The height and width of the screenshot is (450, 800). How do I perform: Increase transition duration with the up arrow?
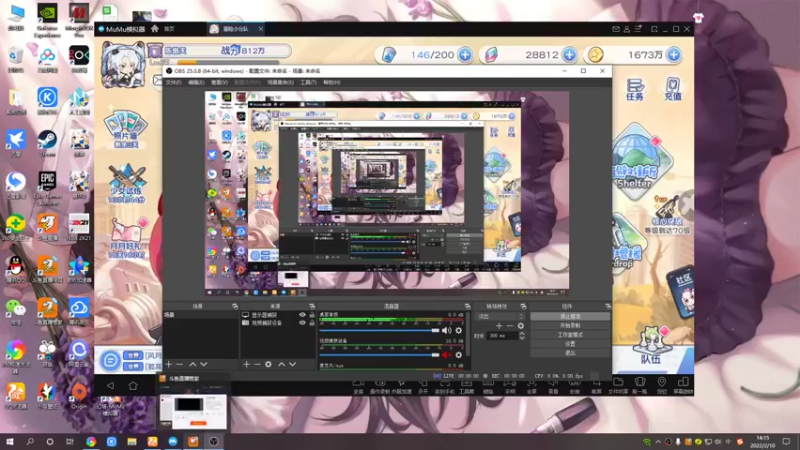point(521,334)
